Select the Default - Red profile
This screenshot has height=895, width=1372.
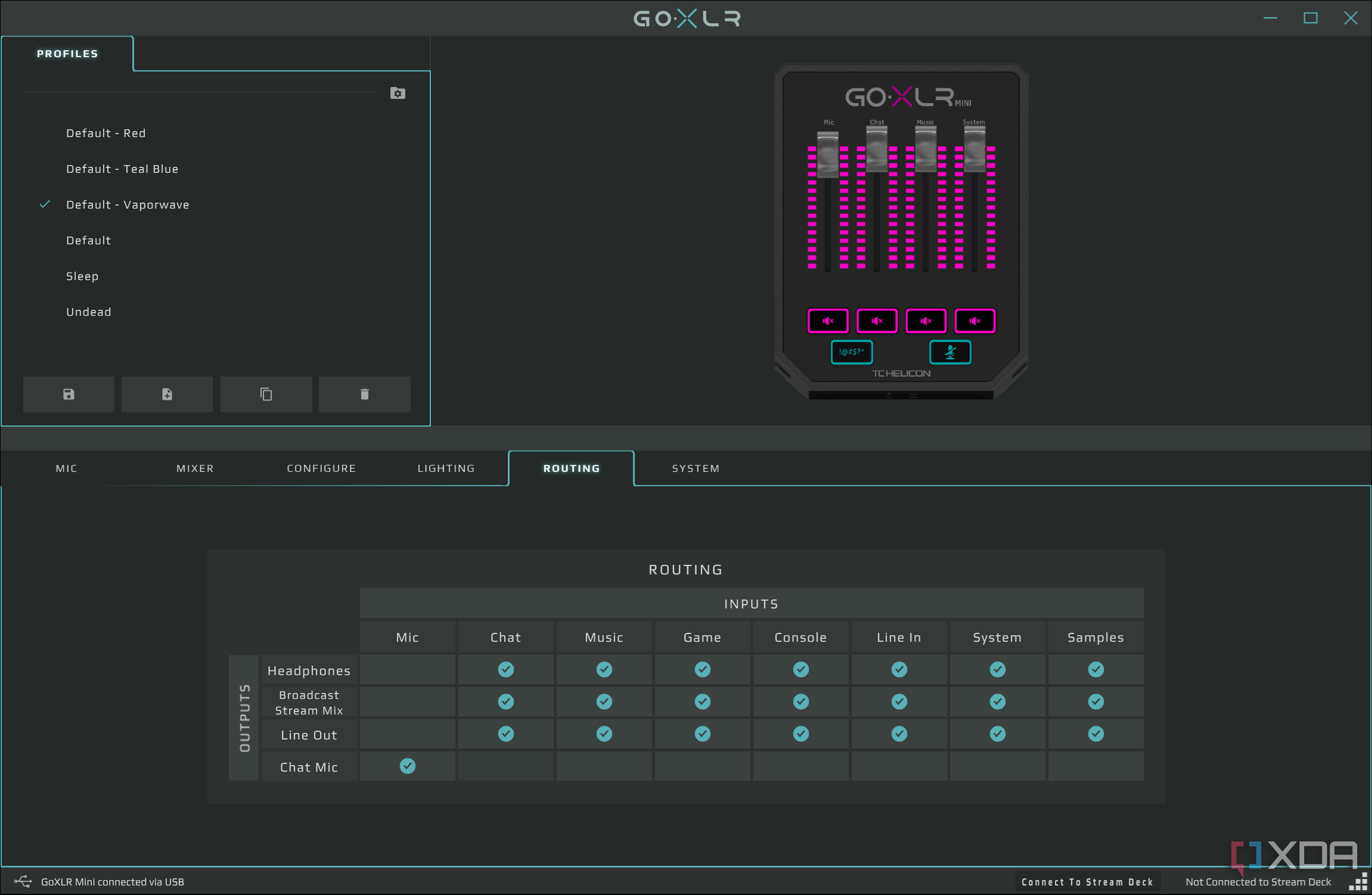pos(106,133)
